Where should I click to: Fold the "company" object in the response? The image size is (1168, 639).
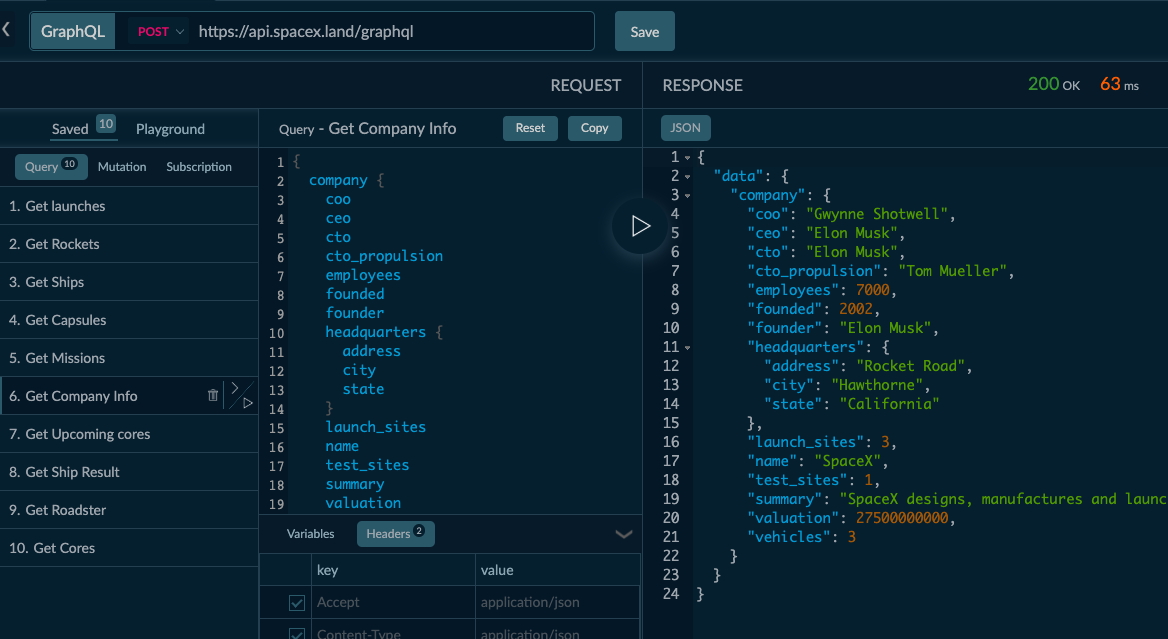(688, 196)
